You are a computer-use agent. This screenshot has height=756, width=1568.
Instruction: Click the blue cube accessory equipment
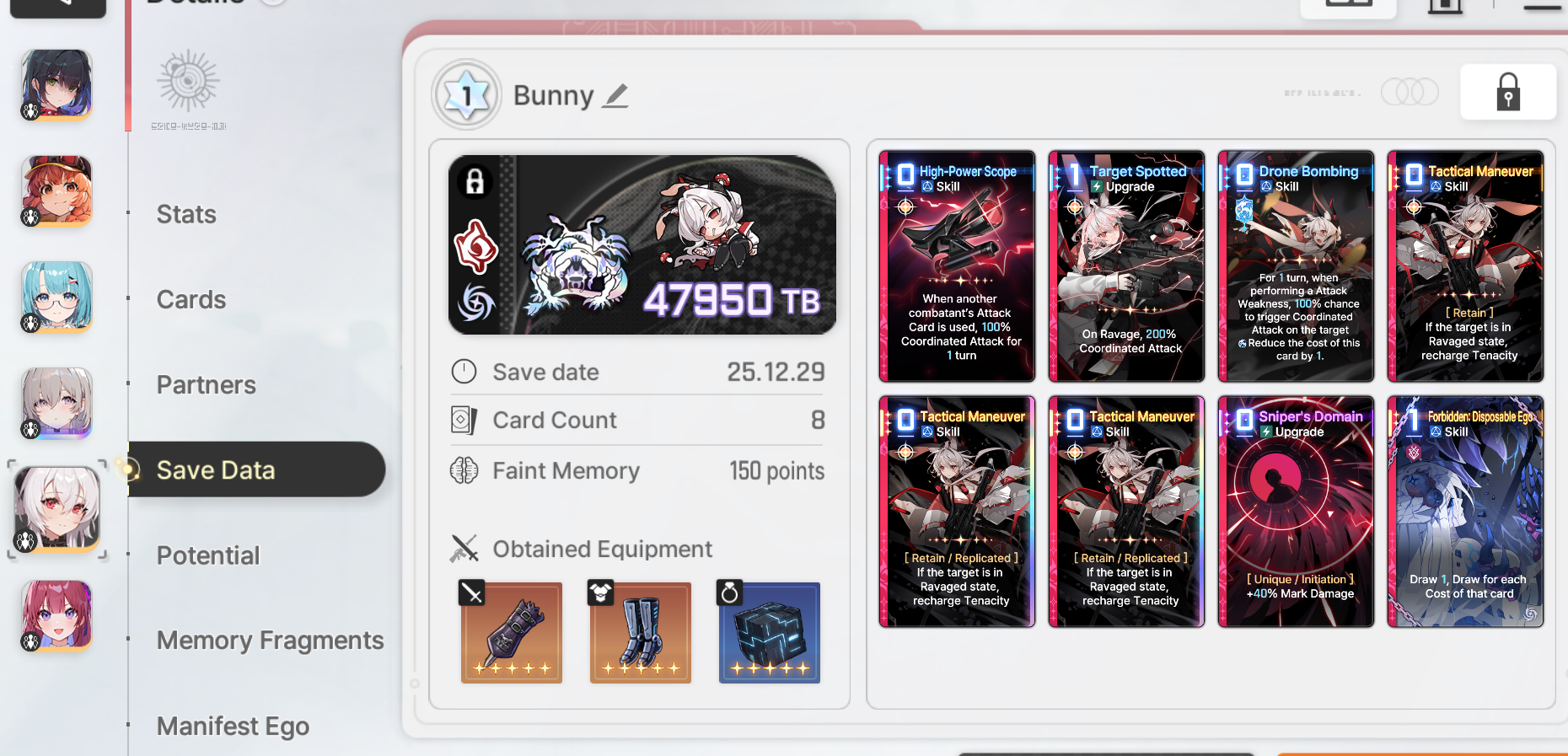click(x=770, y=632)
